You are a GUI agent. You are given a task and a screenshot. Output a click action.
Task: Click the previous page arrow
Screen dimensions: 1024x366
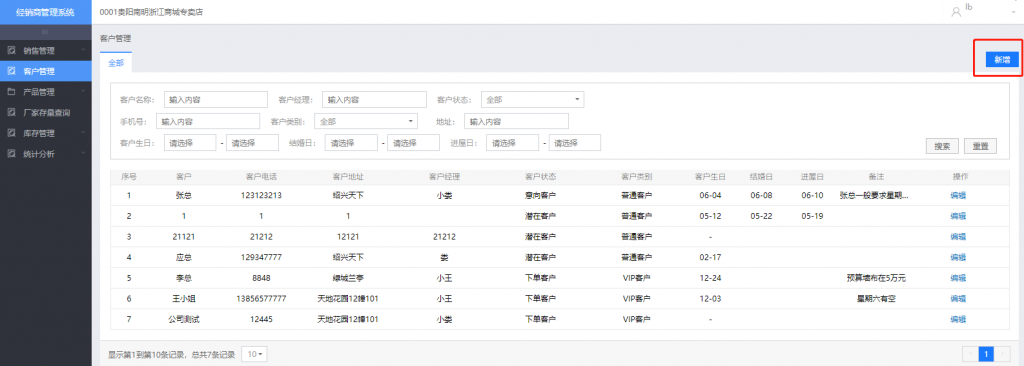pyautogui.click(x=971, y=354)
